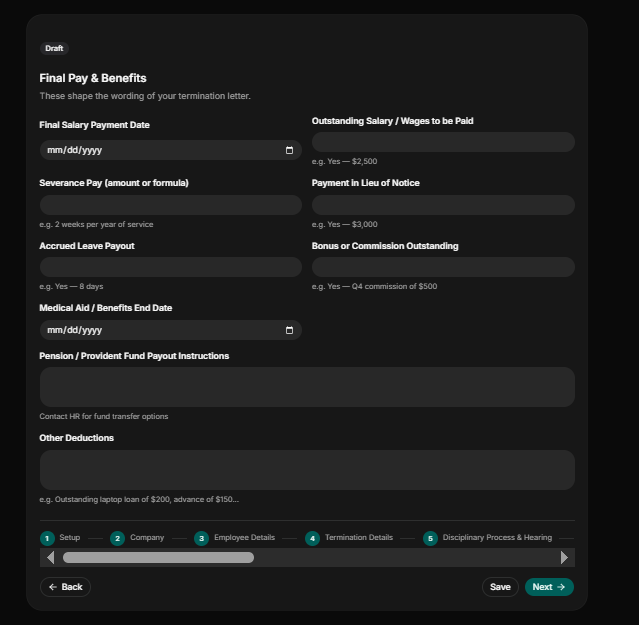Focus the Final Salary Payment Date field
The height and width of the screenshot is (625, 639).
coord(171,150)
